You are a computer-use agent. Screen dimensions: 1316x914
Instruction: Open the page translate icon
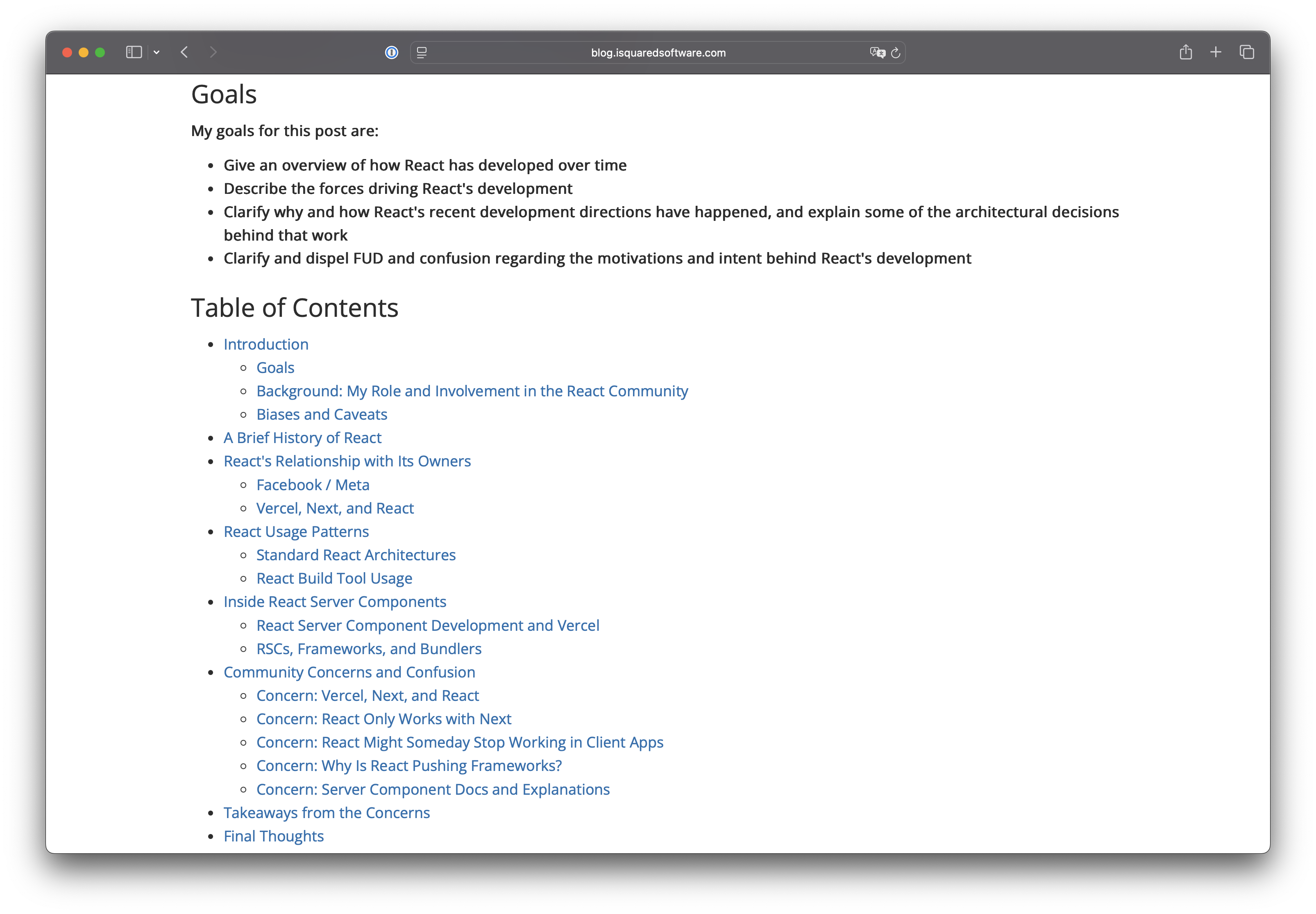877,53
